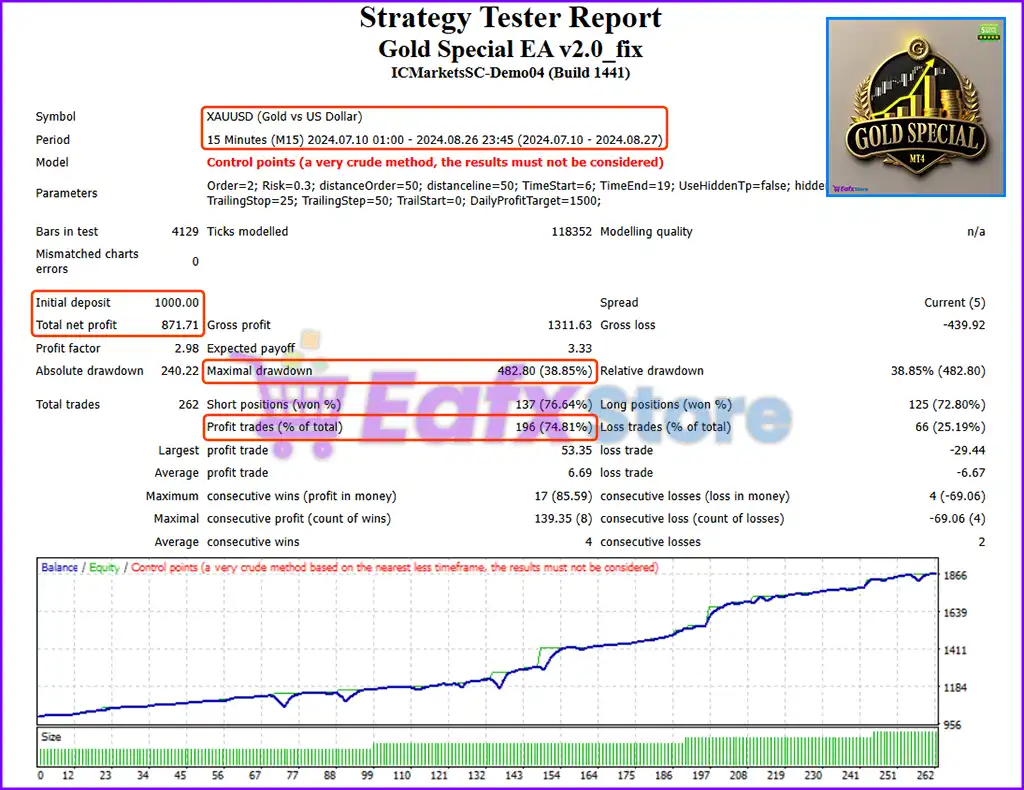Click the average consecutive losses value 2
This screenshot has width=1024, height=790.
click(982, 541)
